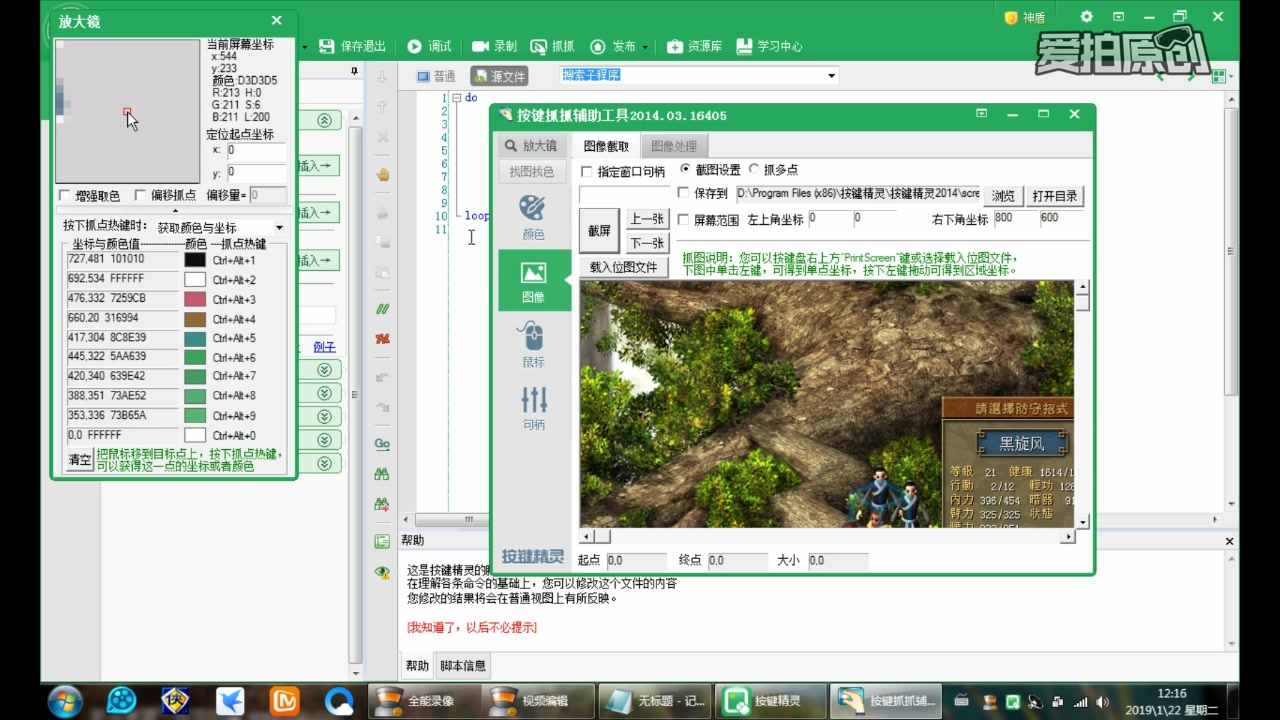
Task: Open the blue bird app in taskbar
Action: click(x=231, y=700)
